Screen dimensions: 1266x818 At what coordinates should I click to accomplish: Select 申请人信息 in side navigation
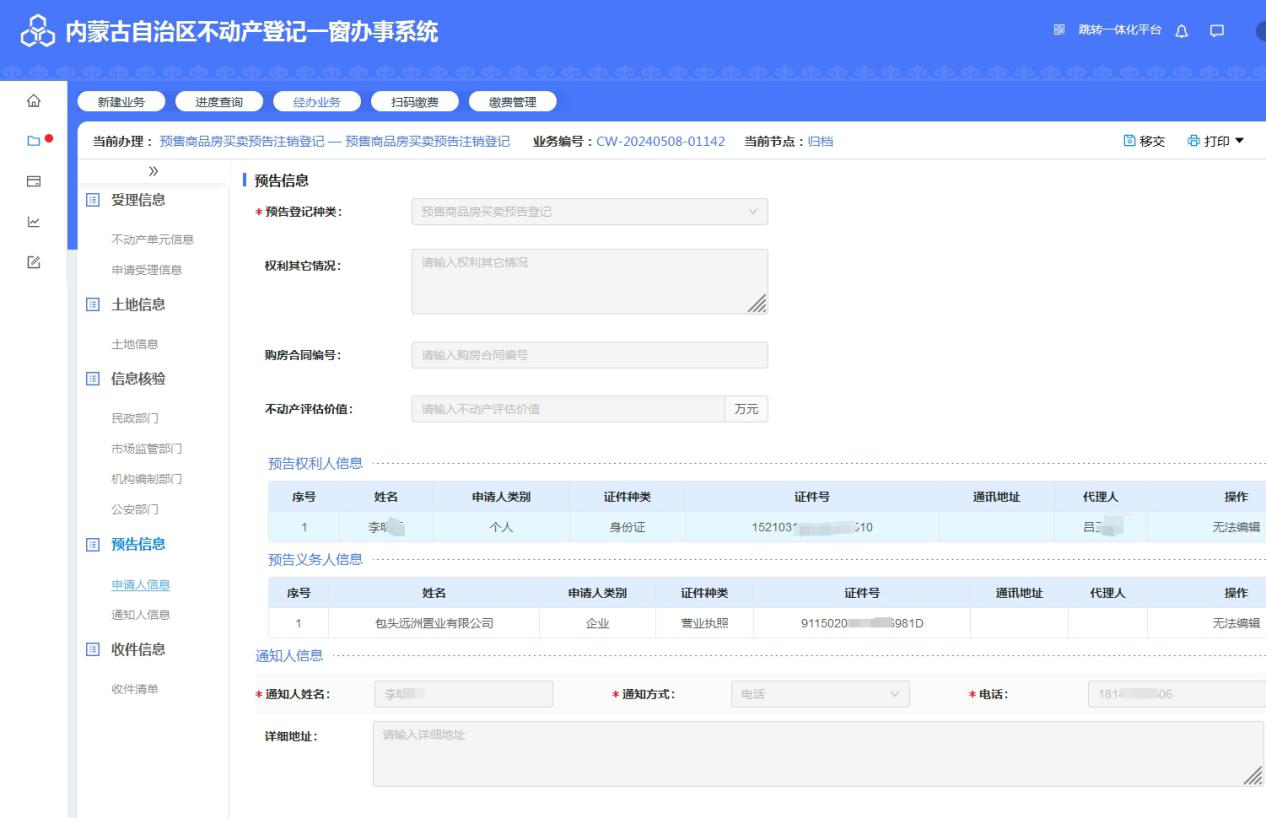(x=140, y=585)
